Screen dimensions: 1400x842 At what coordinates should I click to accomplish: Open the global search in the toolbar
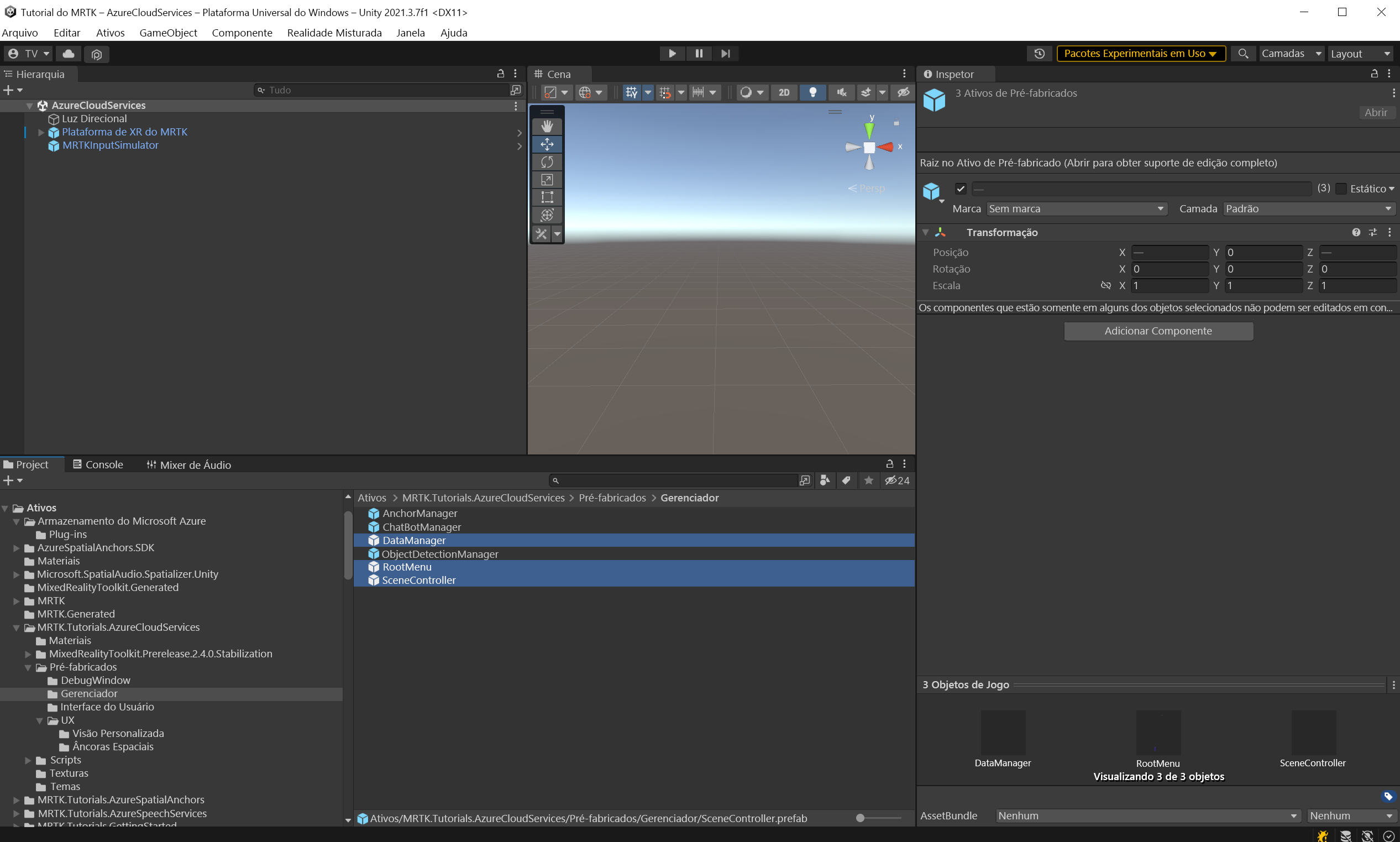click(x=1243, y=53)
